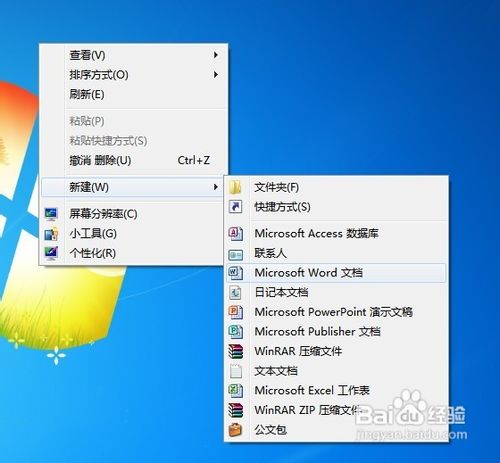Open the 排序方式(O) menu entry

133,75
